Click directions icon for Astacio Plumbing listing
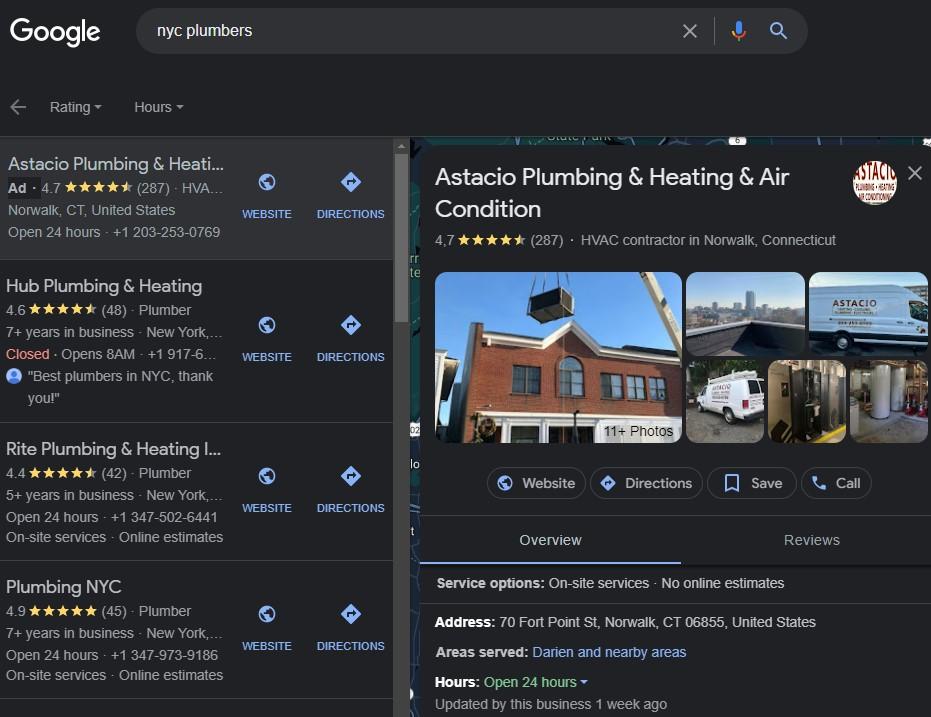931x717 pixels. tap(350, 182)
